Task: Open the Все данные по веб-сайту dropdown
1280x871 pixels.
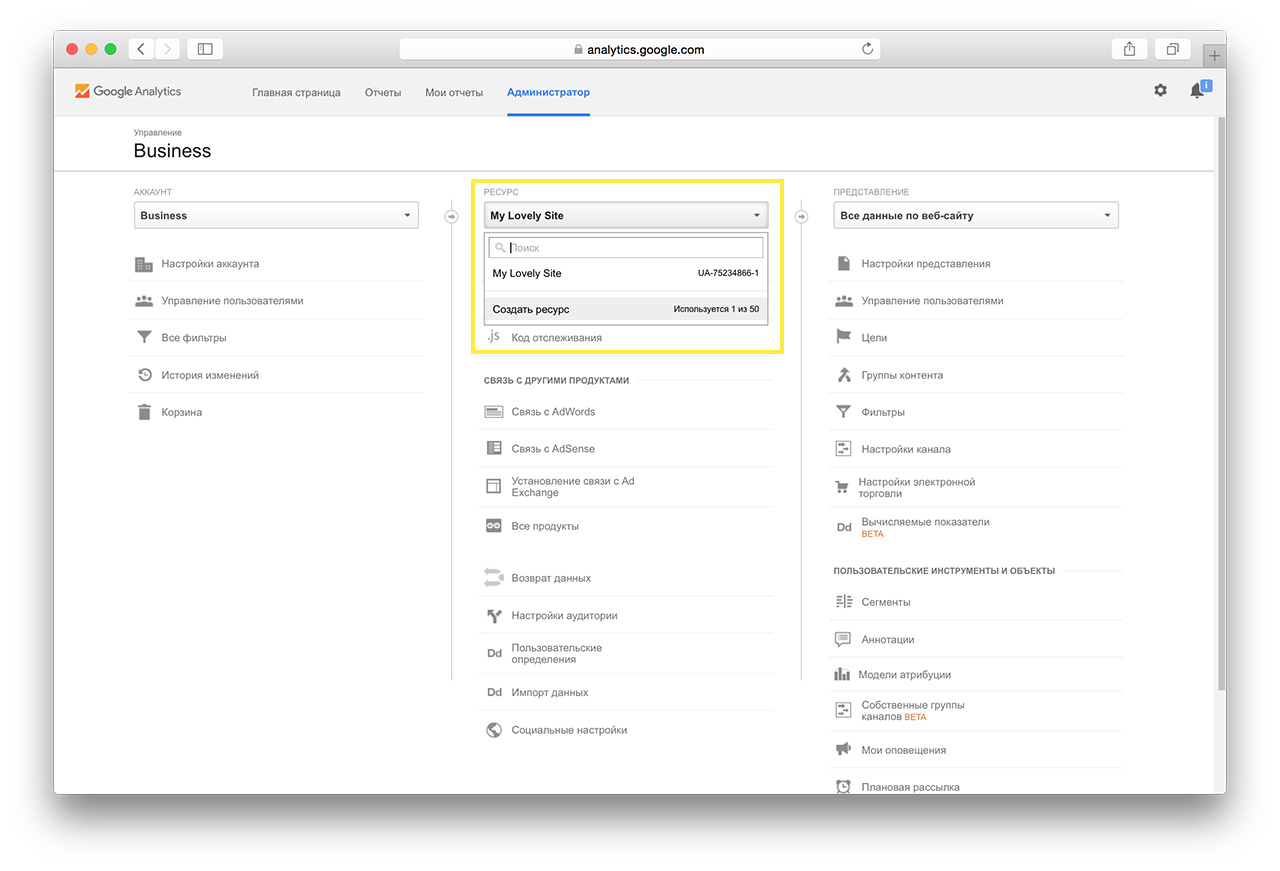Action: tap(975, 216)
